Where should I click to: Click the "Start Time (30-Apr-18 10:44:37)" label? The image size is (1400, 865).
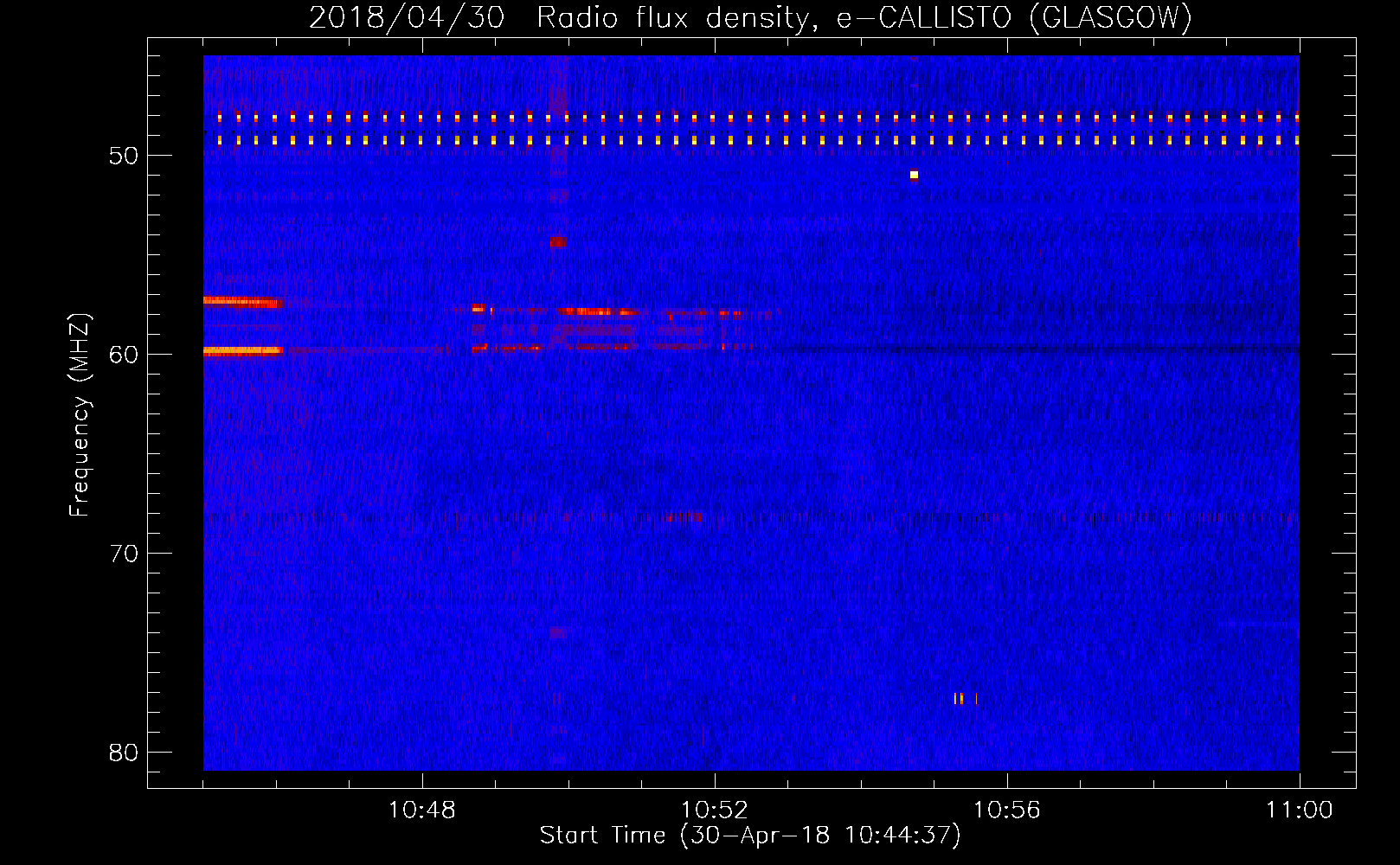click(750, 836)
